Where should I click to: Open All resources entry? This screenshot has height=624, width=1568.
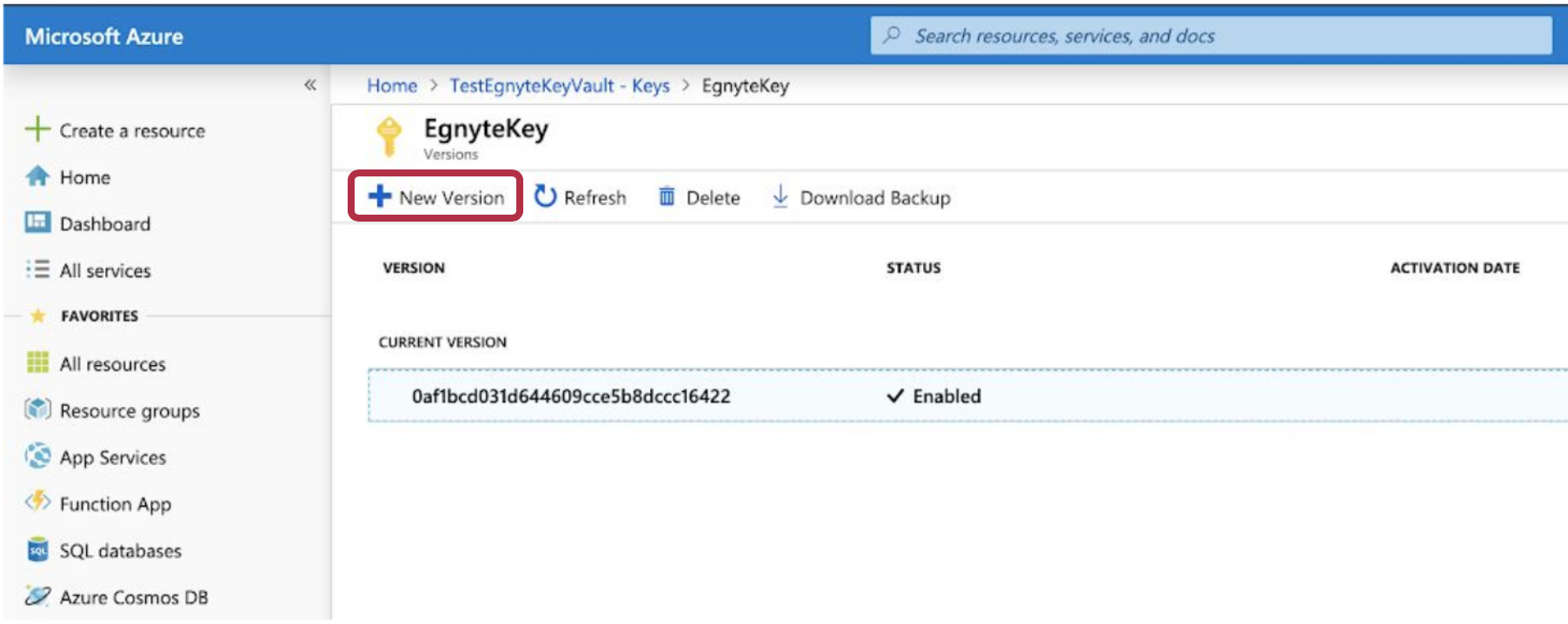click(113, 364)
